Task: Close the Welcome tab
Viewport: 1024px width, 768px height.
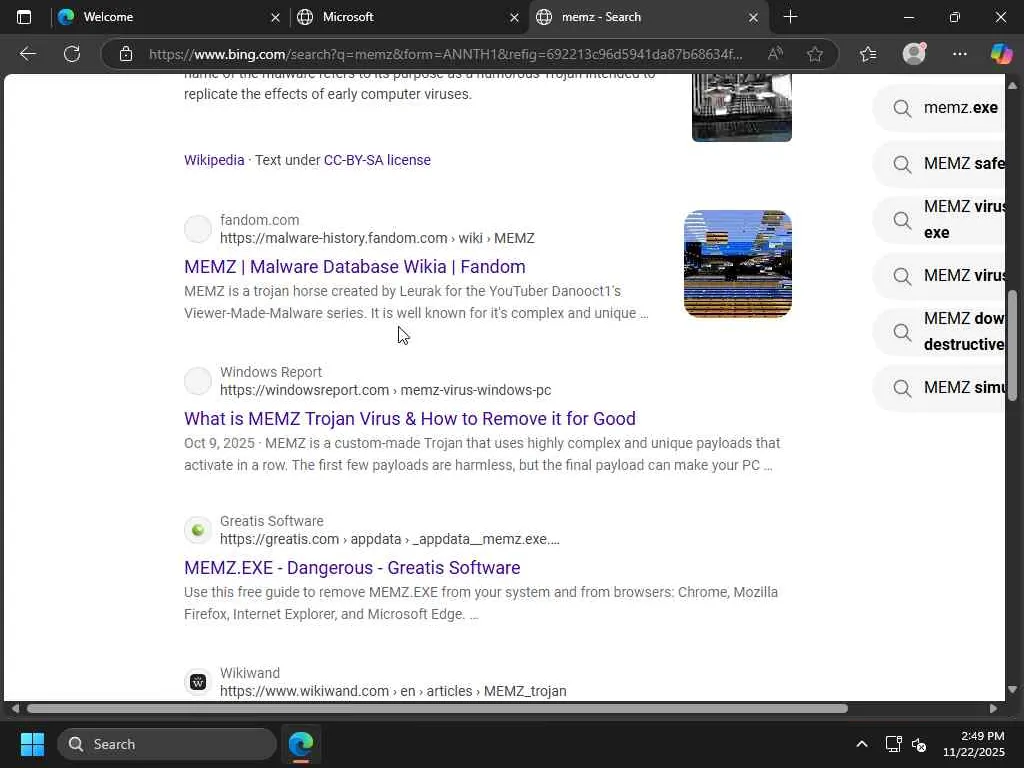Action: click(275, 18)
